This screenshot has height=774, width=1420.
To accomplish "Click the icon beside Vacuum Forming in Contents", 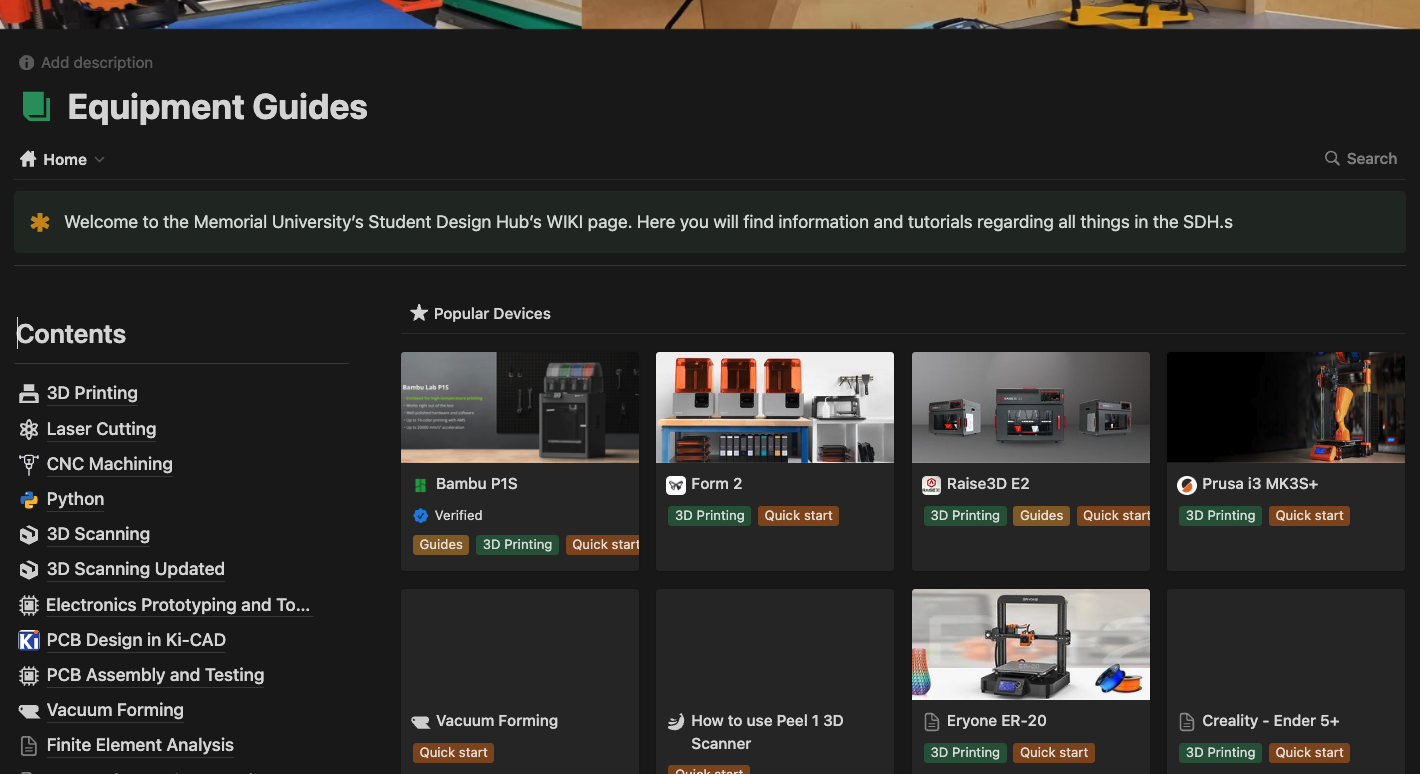I will click(29, 710).
